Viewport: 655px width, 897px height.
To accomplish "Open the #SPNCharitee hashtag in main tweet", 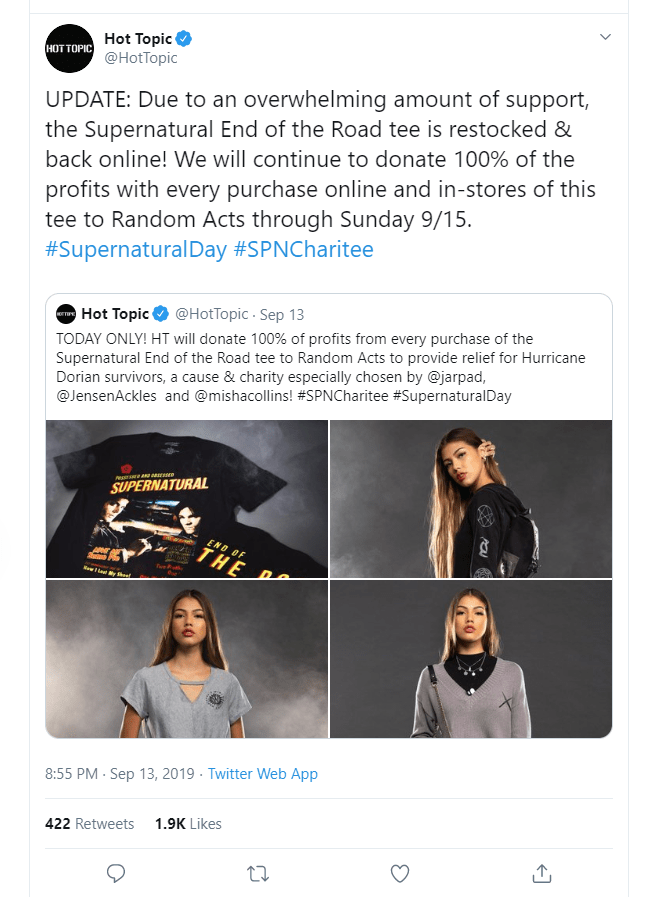I will 303,249.
